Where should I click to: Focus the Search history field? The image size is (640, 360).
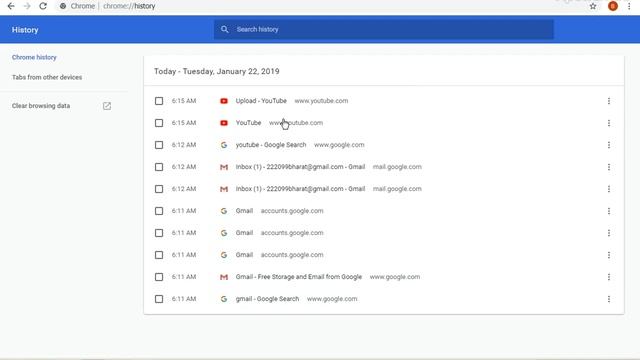384,29
